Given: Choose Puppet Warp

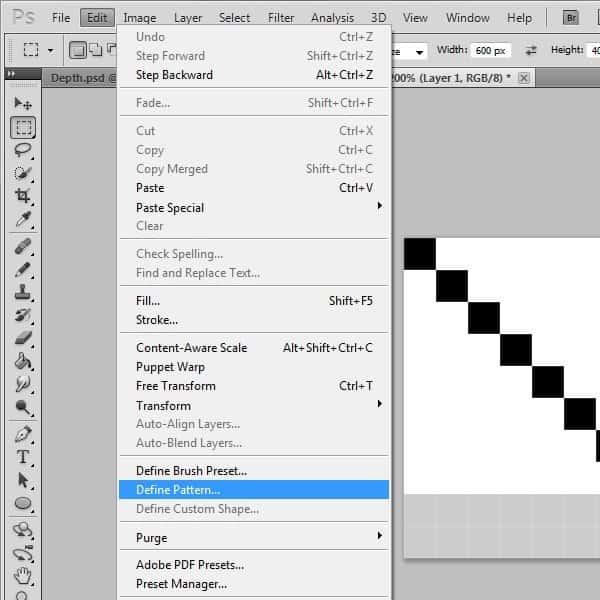Looking at the screenshot, I should tap(254, 367).
